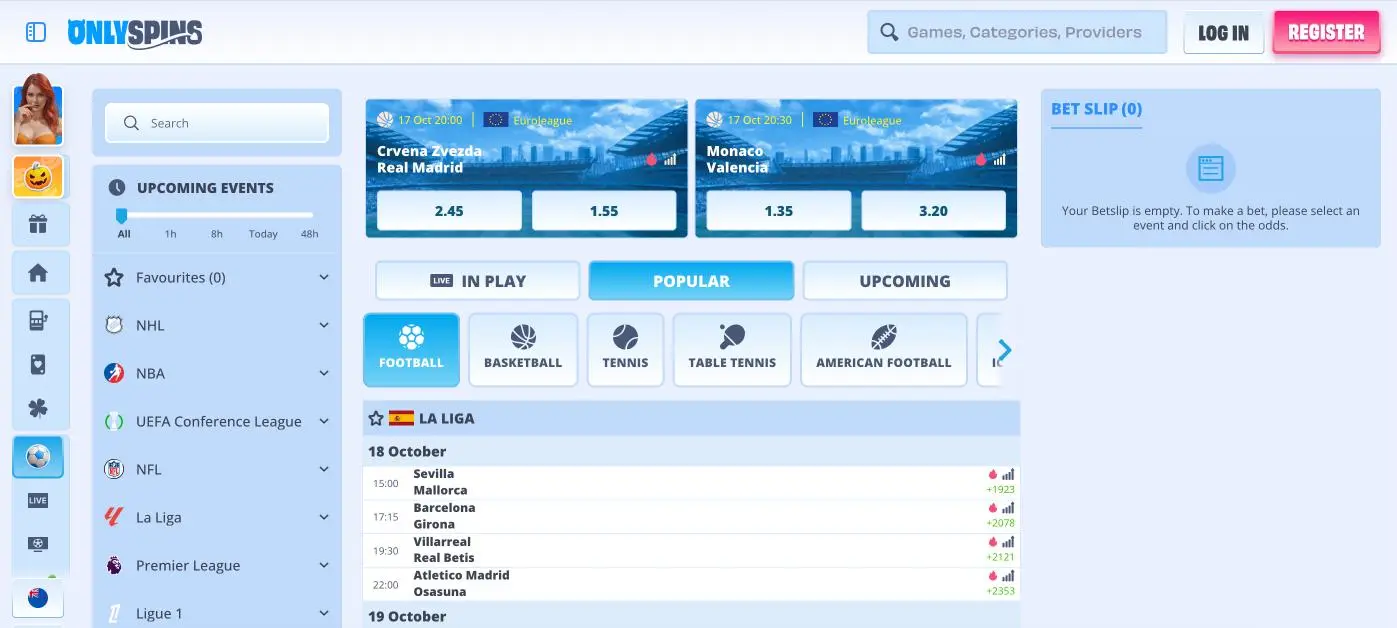Click the search magnifier in sports sidebar
This screenshot has width=1397, height=628.
(131, 122)
